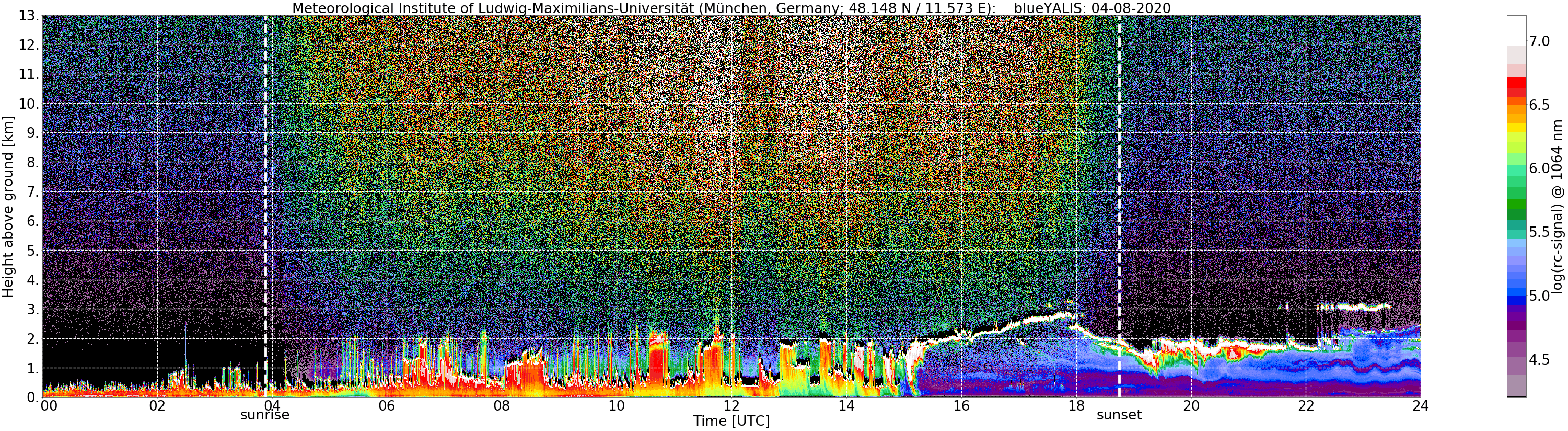Click the 'sunset' label below the time axis
Screen dimensions: 1568x431
1119,415
